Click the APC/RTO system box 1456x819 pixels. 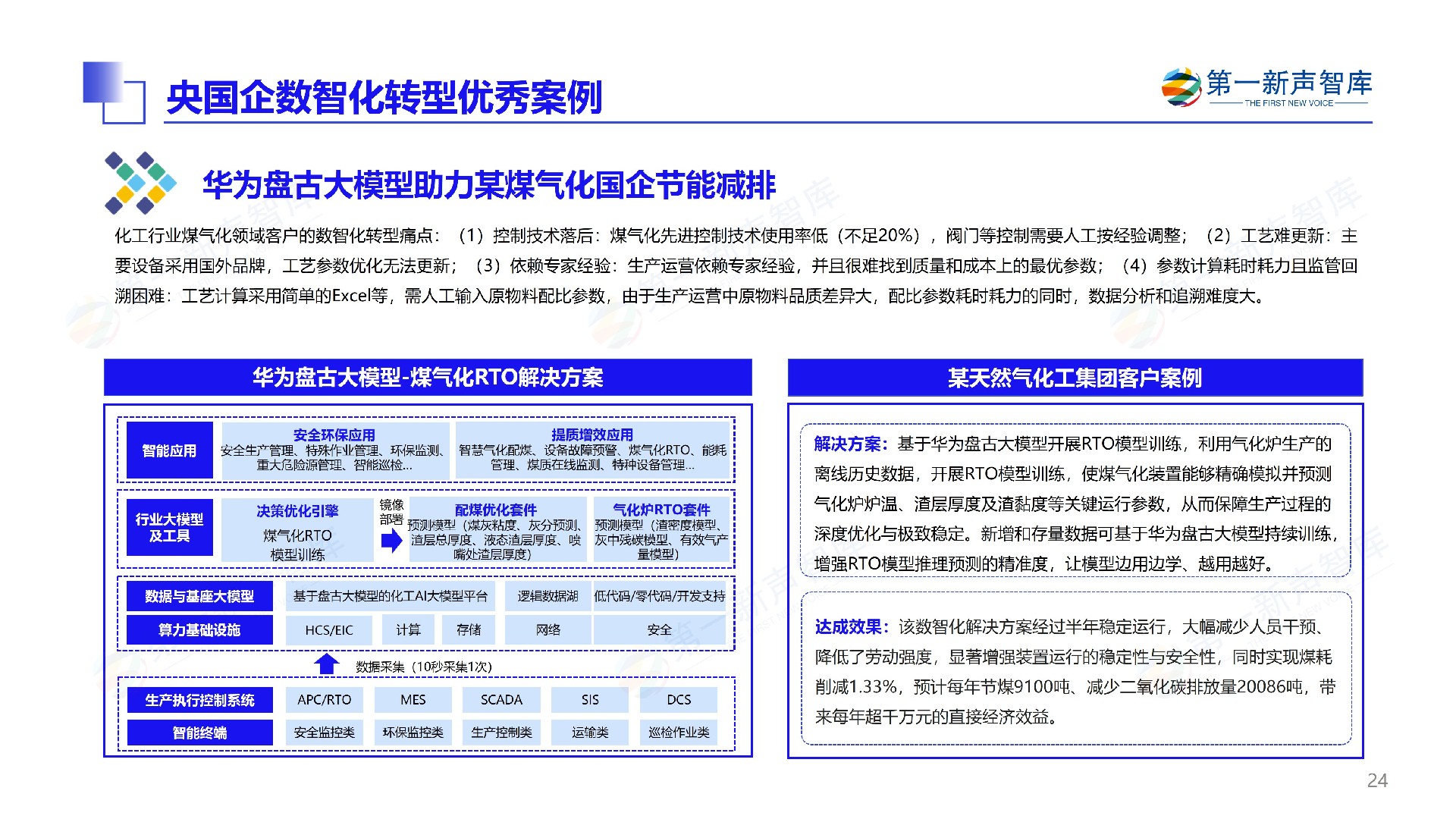tap(324, 699)
